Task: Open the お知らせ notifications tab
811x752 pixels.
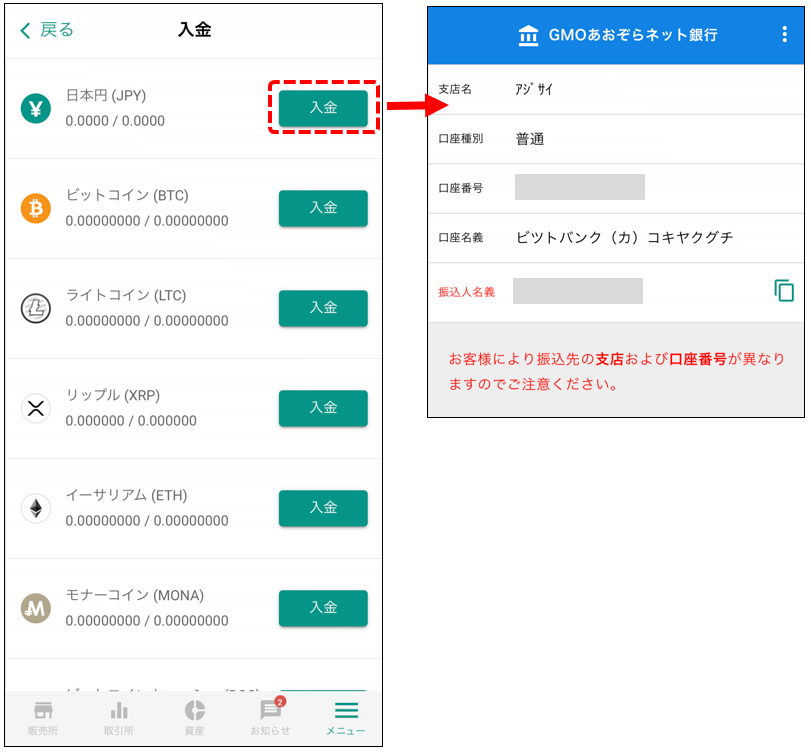Action: coord(271,717)
